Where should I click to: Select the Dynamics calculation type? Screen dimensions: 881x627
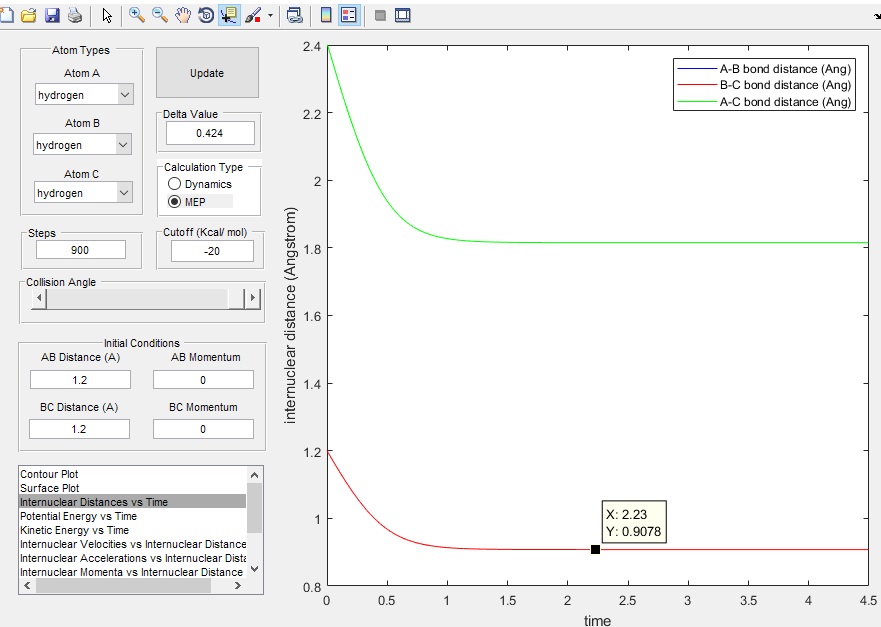coord(199,184)
